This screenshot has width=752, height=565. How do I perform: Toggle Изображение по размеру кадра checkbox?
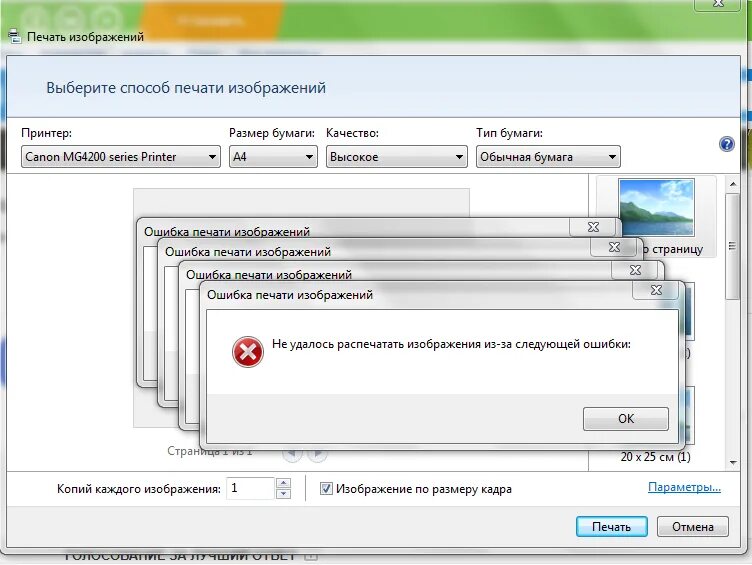(x=326, y=489)
